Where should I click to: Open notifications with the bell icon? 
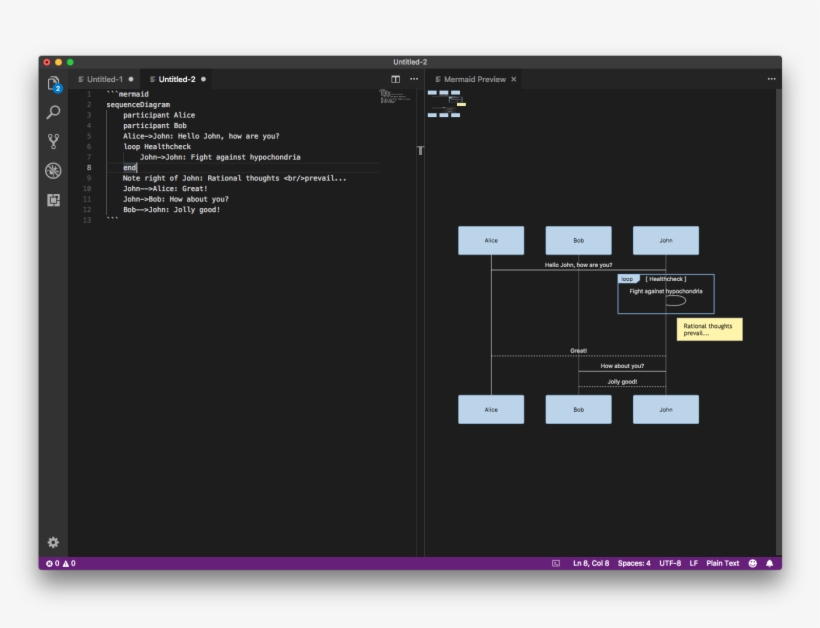point(768,563)
